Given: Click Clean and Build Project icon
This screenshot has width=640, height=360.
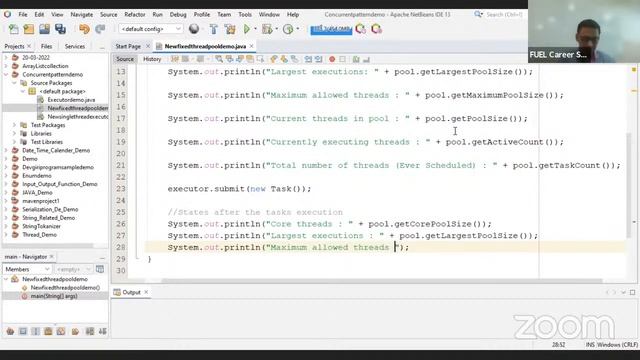Looking at the screenshot, I should pos(230,29).
